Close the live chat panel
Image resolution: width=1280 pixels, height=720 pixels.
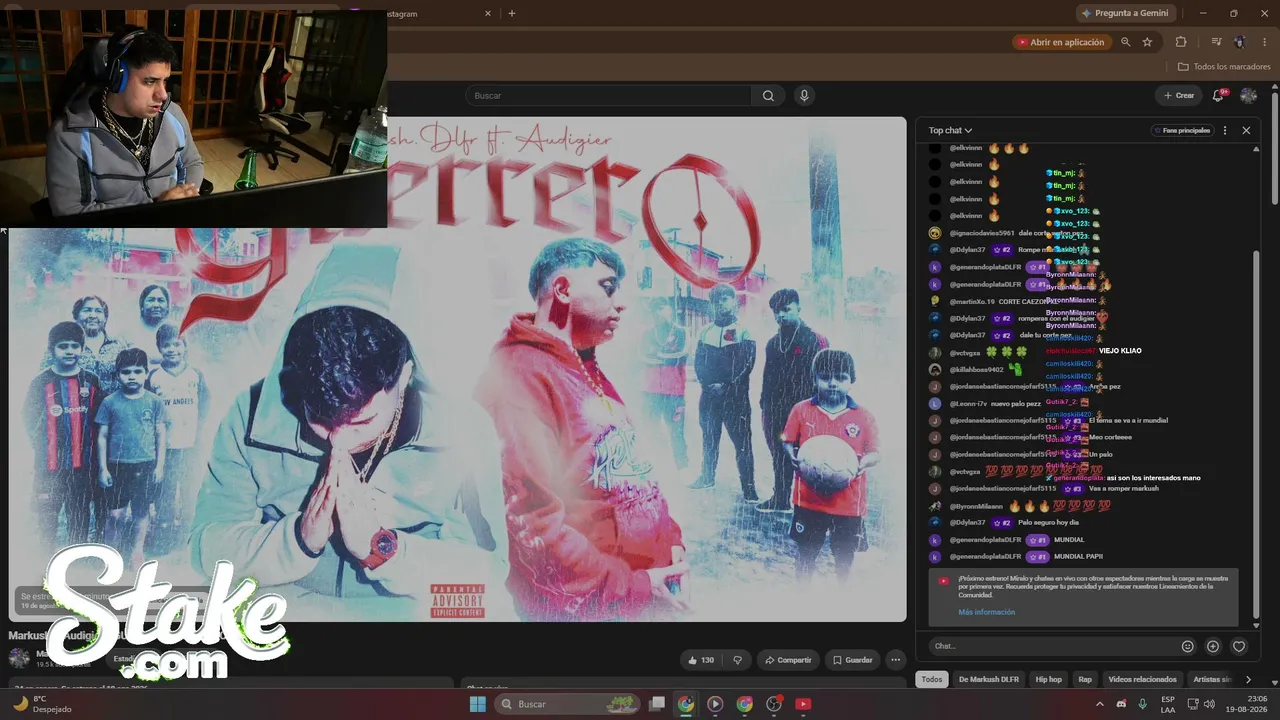[1246, 130]
